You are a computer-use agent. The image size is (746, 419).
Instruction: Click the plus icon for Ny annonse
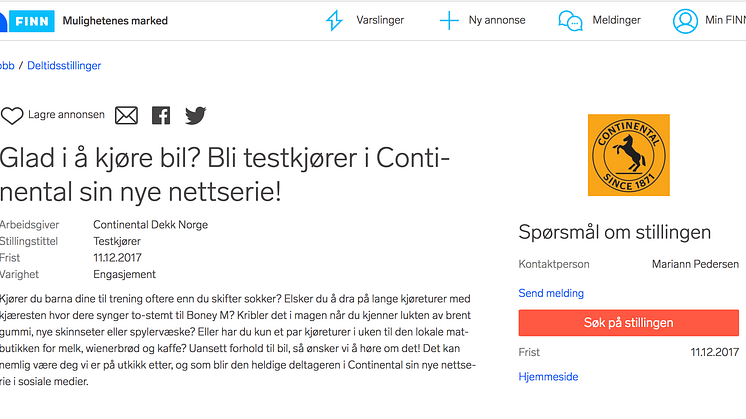click(x=449, y=20)
